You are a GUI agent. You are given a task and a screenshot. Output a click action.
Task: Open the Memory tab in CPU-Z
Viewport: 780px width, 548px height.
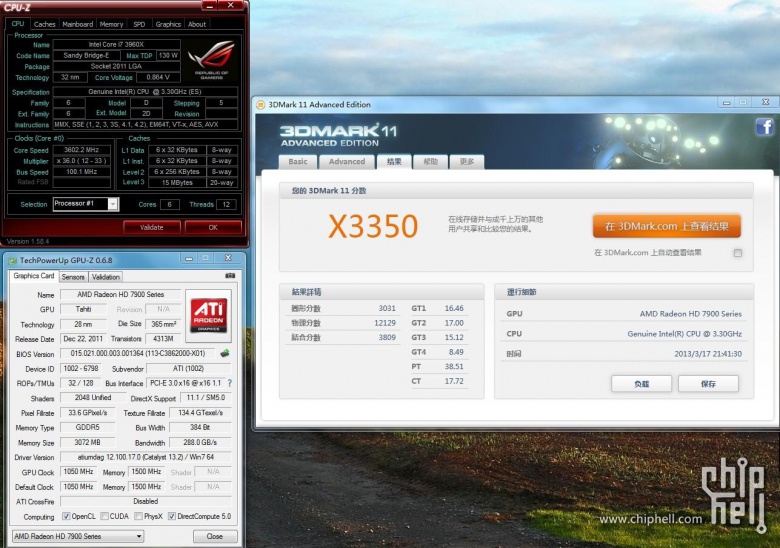click(111, 24)
